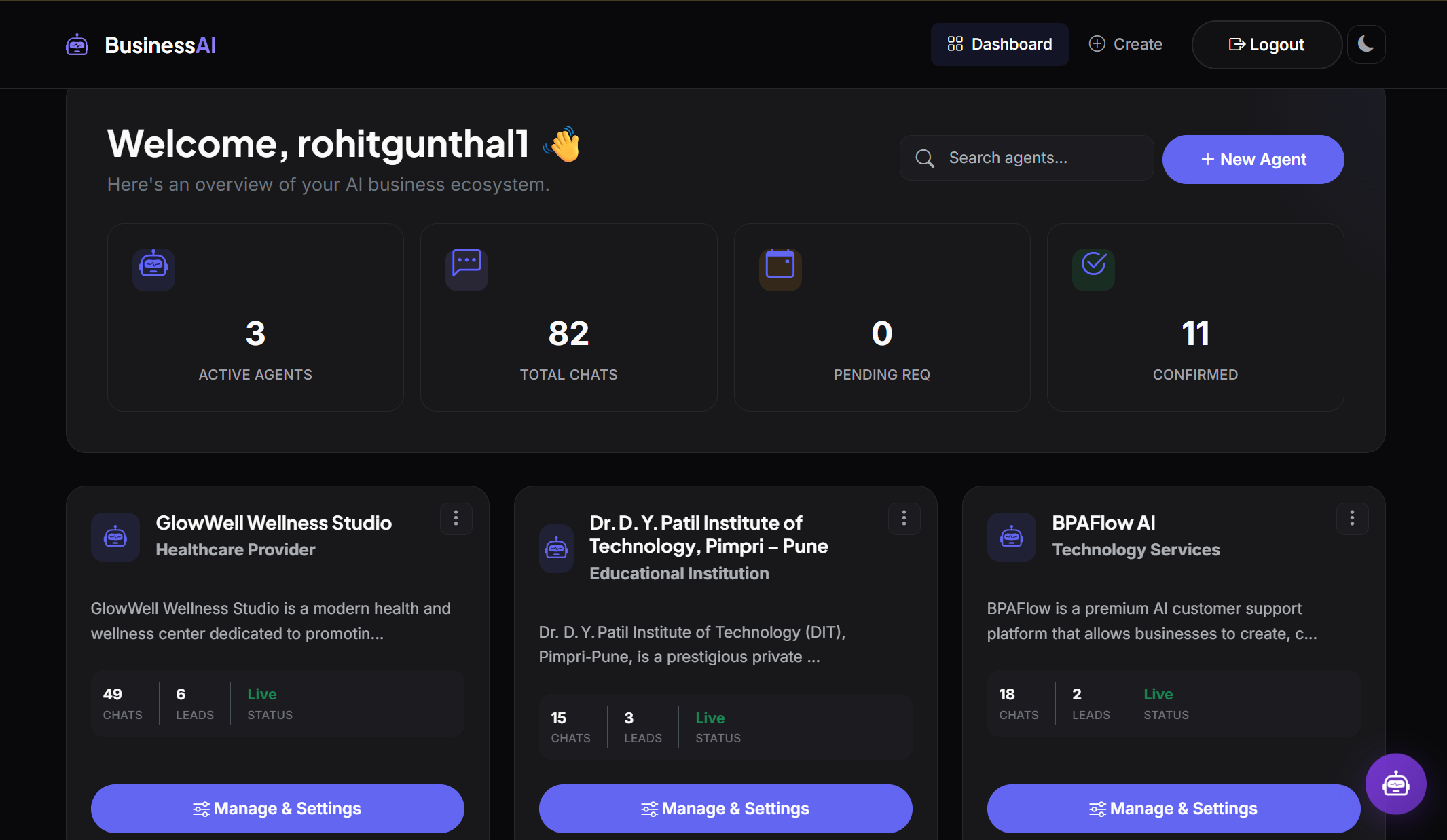
Task: Switch to the Dashboard tab
Action: [x=1000, y=43]
